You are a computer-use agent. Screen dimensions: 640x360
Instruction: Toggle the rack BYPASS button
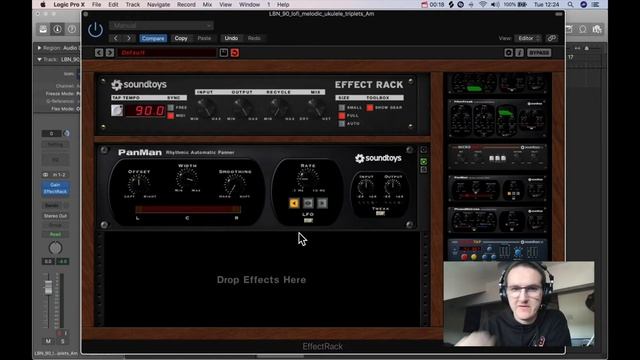pyautogui.click(x=539, y=53)
